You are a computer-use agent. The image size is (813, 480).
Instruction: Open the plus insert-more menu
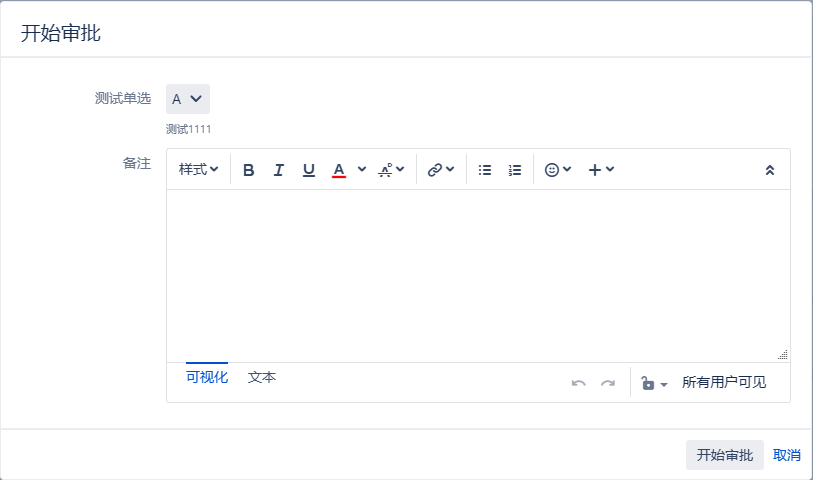pyautogui.click(x=601, y=170)
